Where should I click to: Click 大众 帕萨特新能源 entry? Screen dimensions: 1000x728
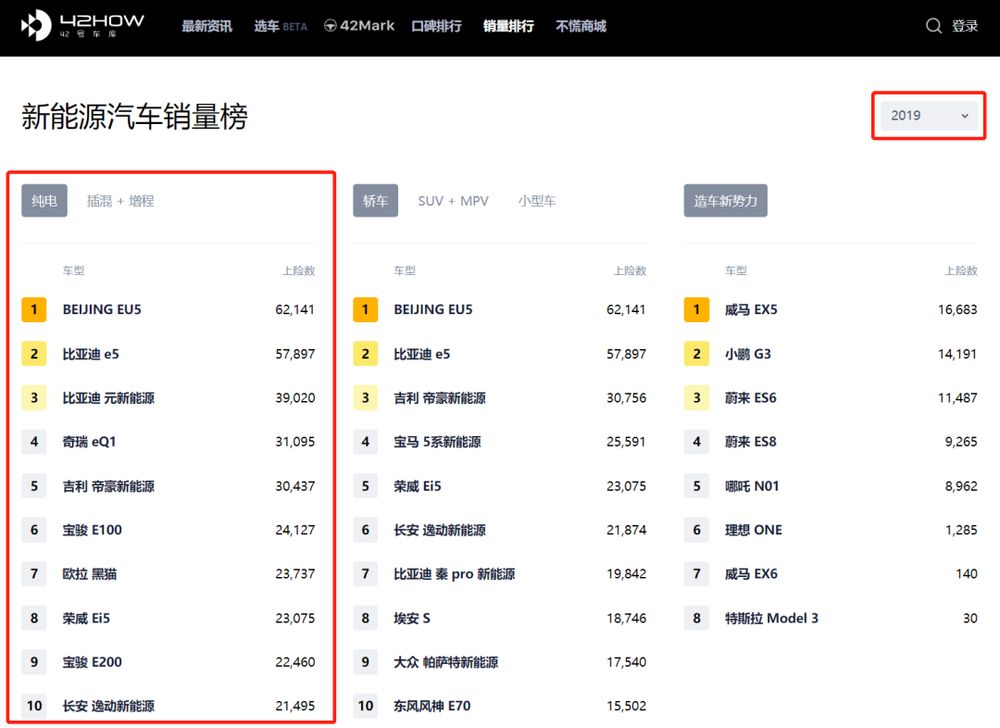click(446, 662)
